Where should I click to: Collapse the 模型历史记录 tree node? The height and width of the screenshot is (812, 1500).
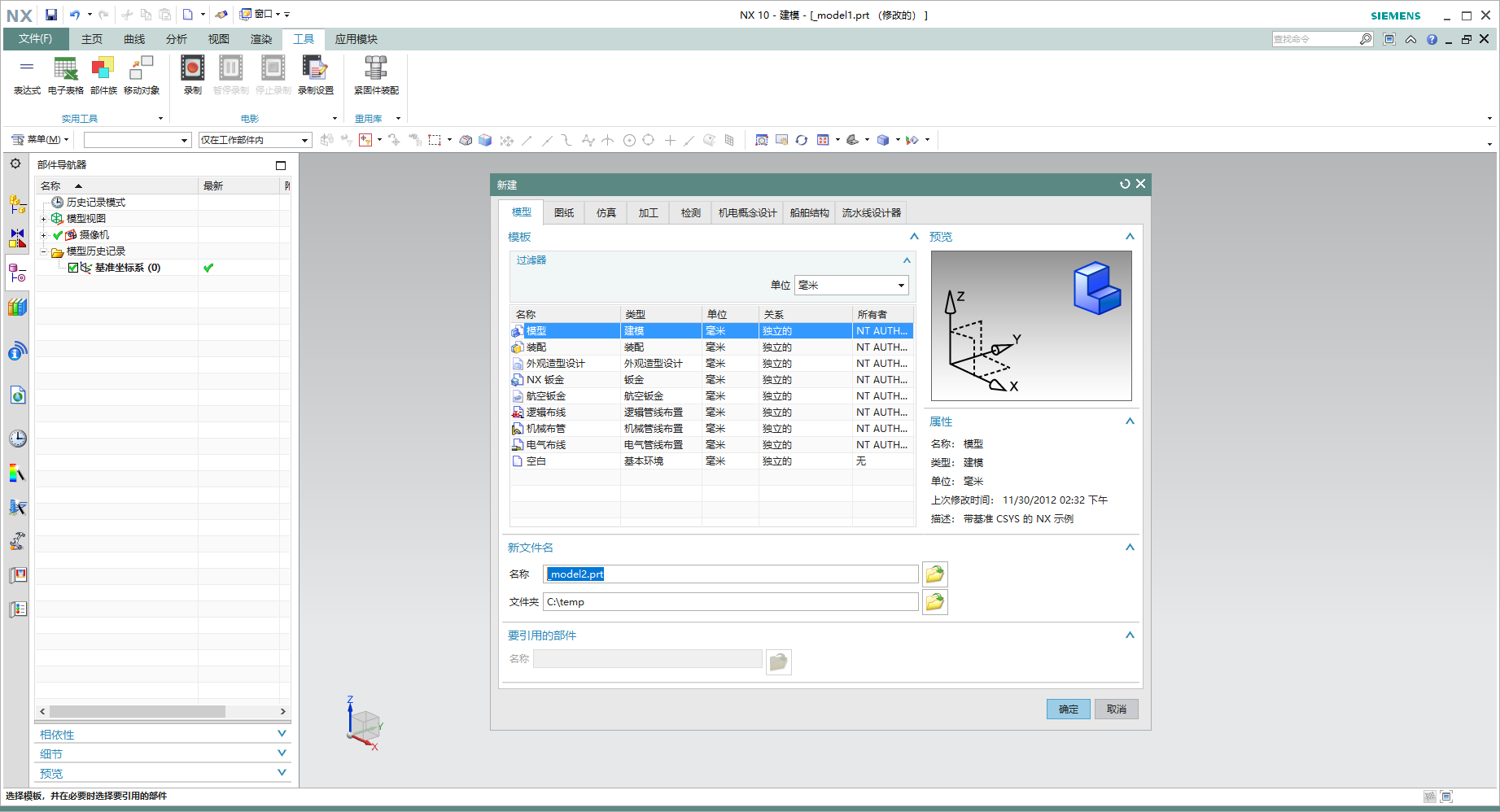[44, 251]
